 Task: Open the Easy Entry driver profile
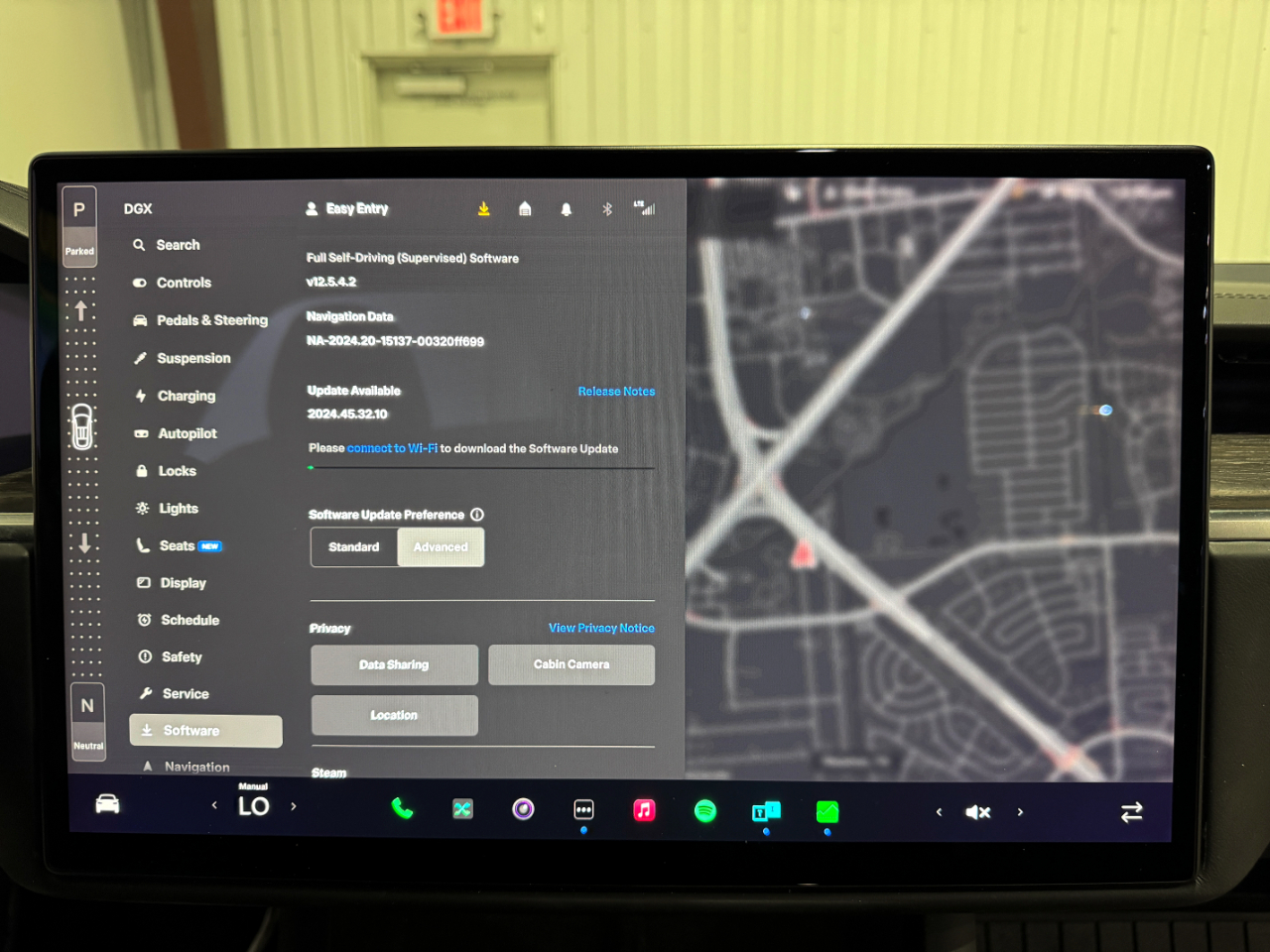tap(346, 208)
